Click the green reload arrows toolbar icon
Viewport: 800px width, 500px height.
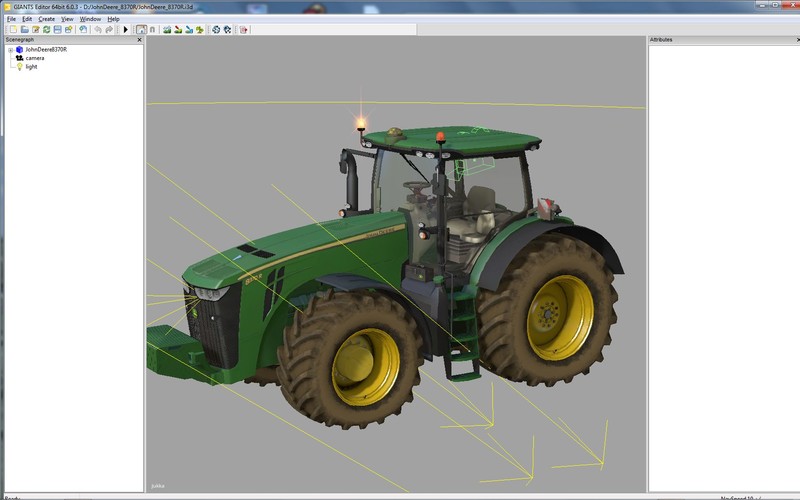pos(46,30)
